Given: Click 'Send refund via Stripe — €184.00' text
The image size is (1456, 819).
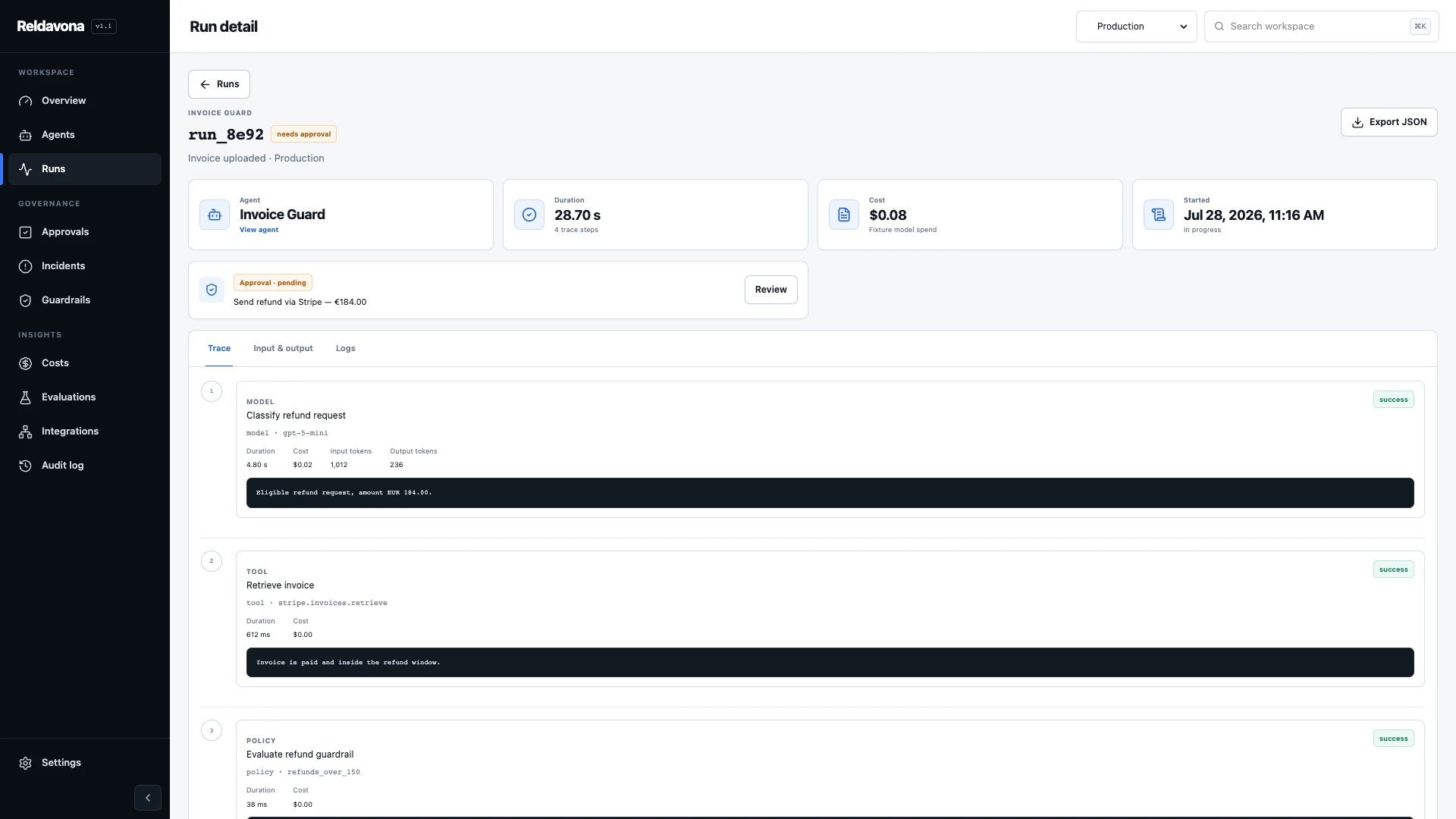Looking at the screenshot, I should pyautogui.click(x=300, y=302).
